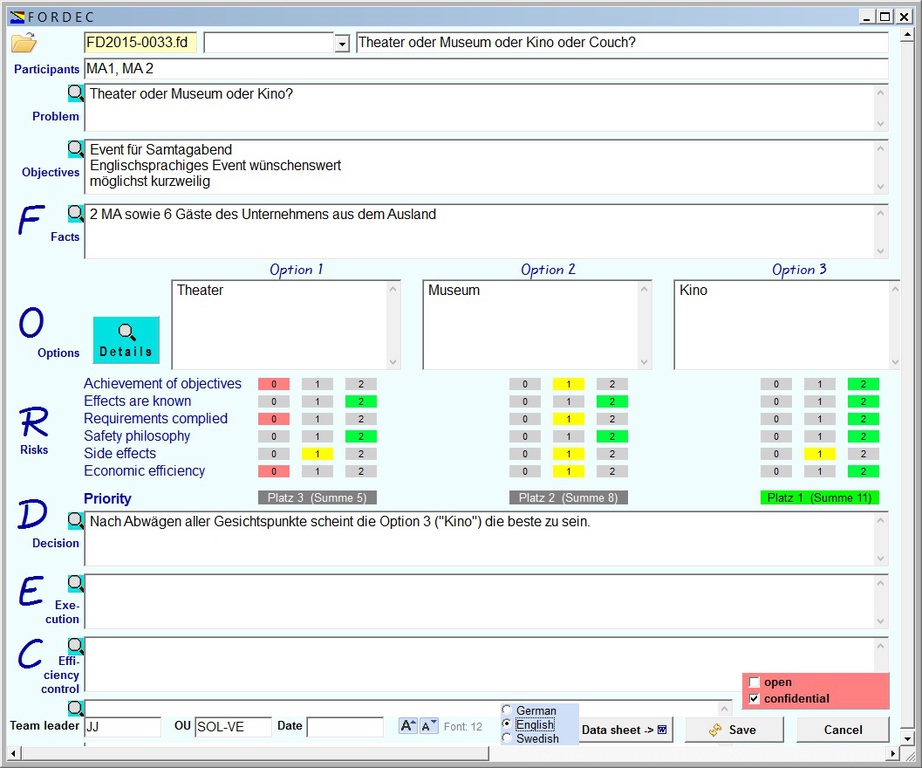
Task: Set Theater Achievement of objectives to 2
Action: pyautogui.click(x=361, y=384)
